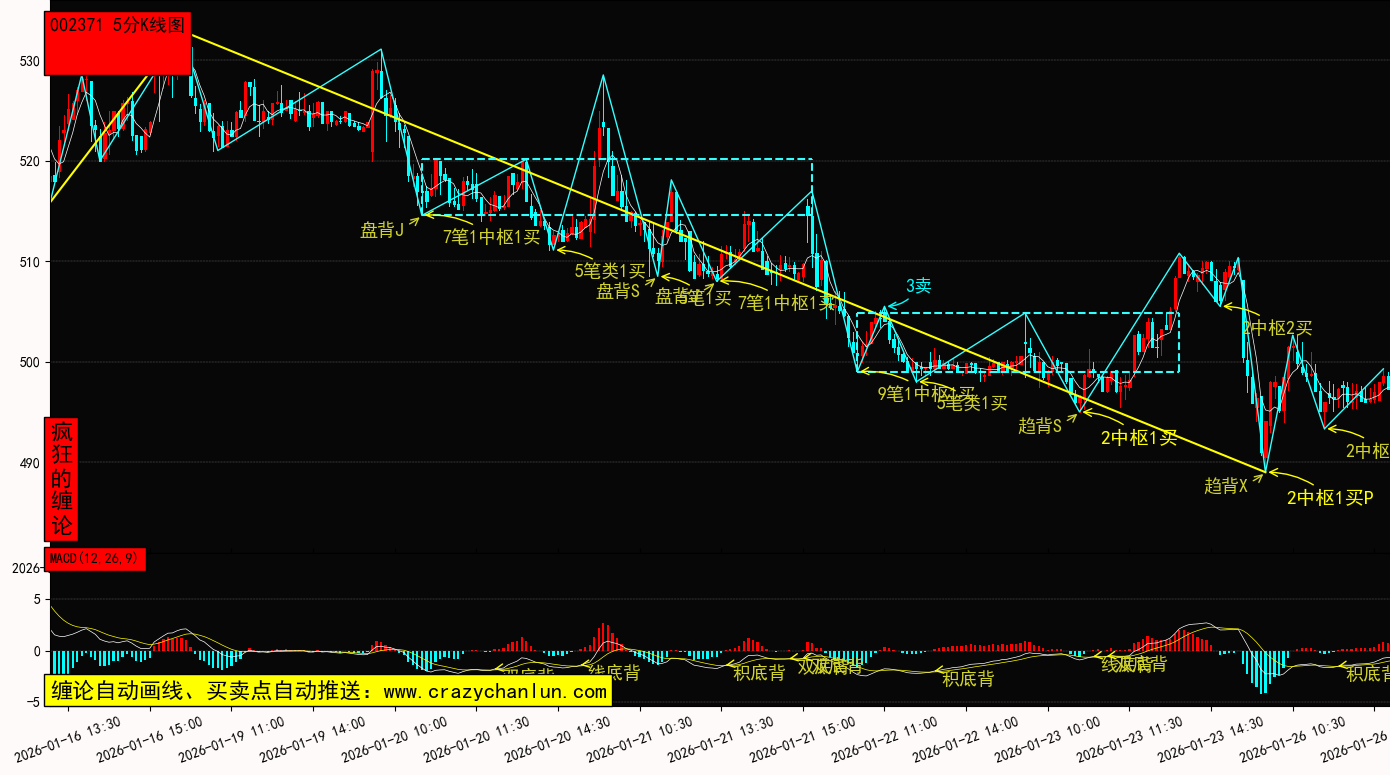Viewport: 1390px width, 775px height.
Task: Click the 530 price axis label
Action: click(29, 62)
